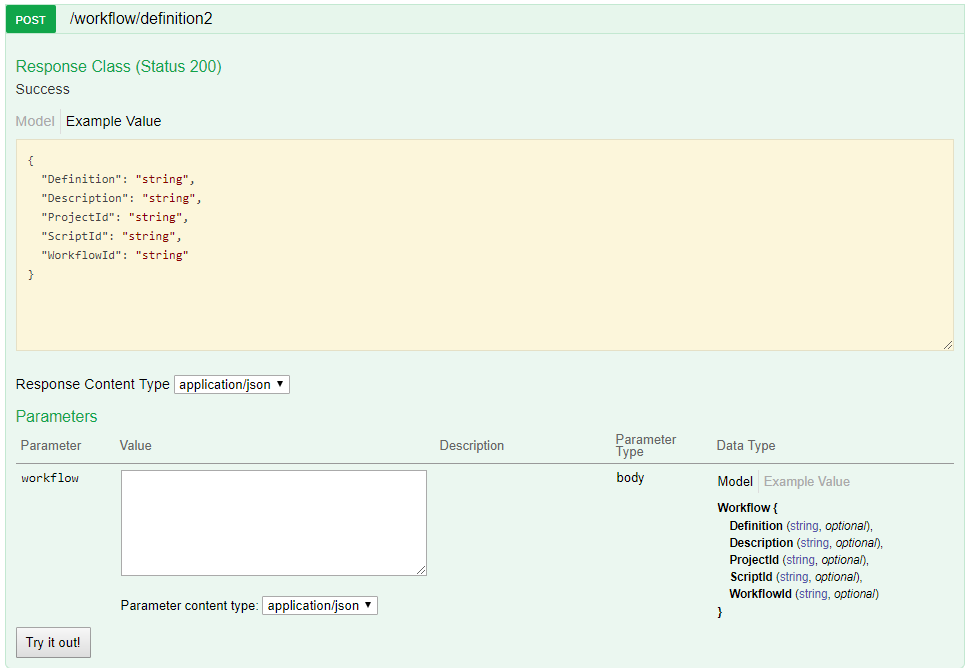
Task: Open the /workflow/definition2 endpoint path
Action: click(x=141, y=19)
